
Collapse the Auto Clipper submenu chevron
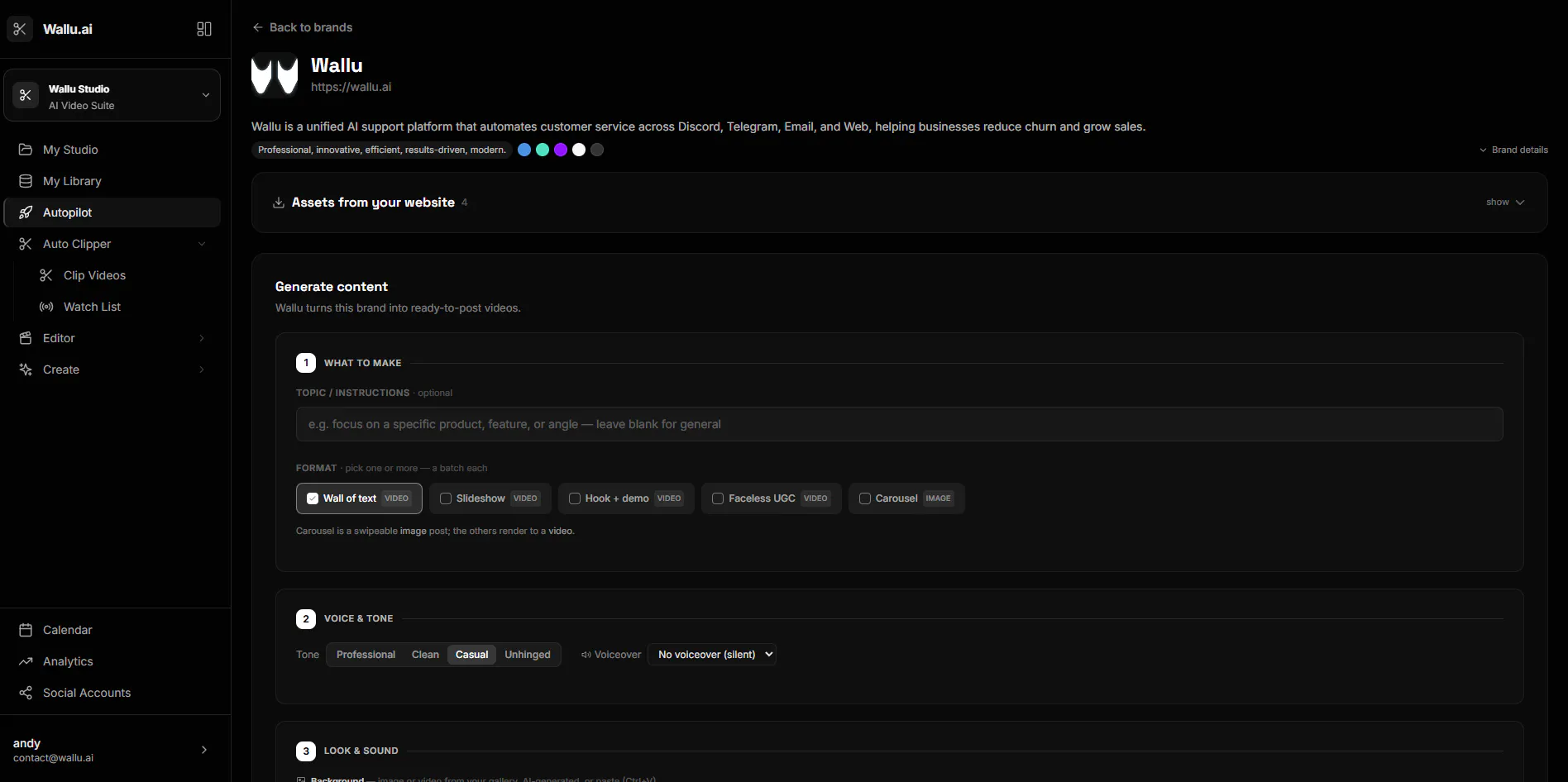[x=202, y=244]
